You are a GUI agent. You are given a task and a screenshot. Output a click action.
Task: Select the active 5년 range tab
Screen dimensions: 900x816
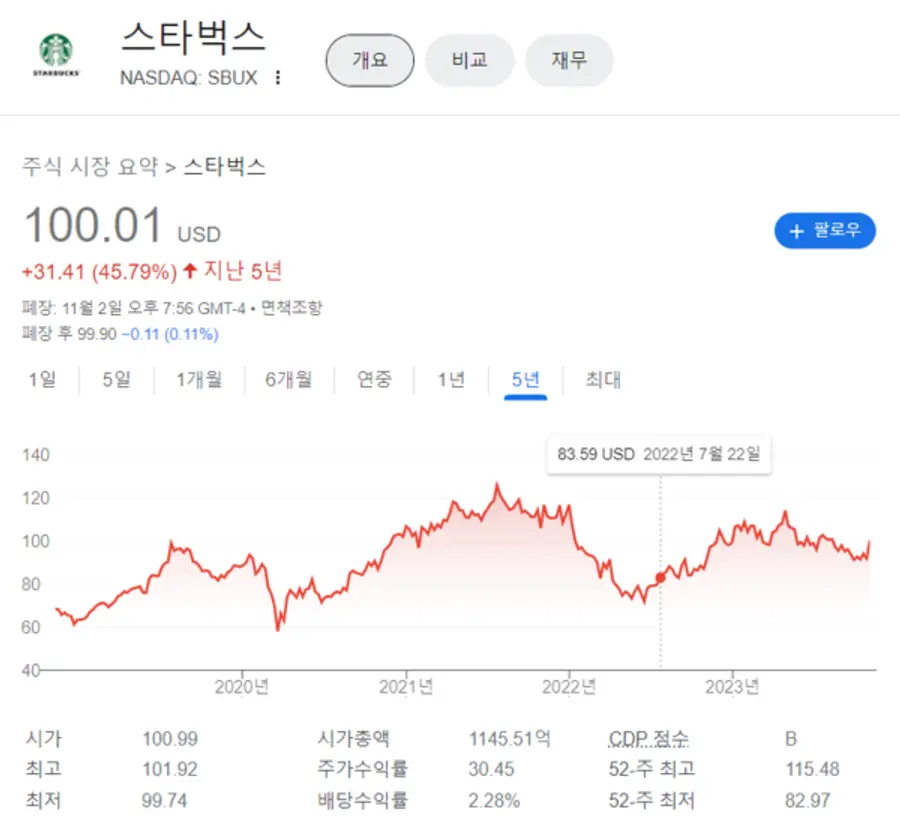(525, 380)
